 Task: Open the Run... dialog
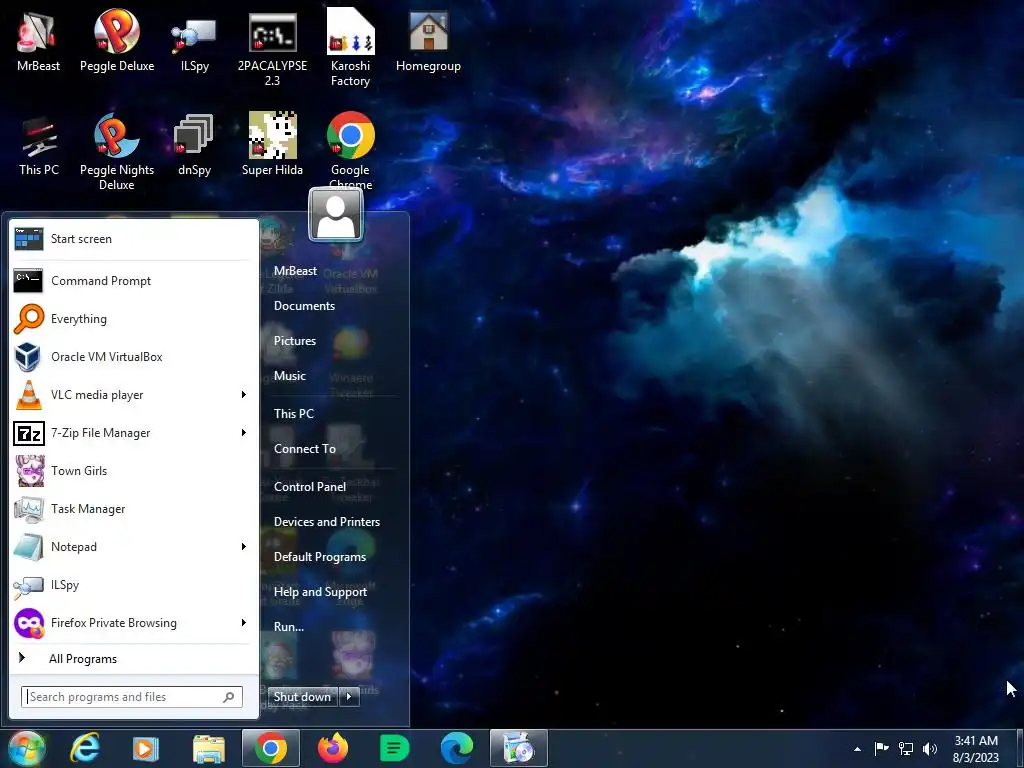[x=289, y=627]
